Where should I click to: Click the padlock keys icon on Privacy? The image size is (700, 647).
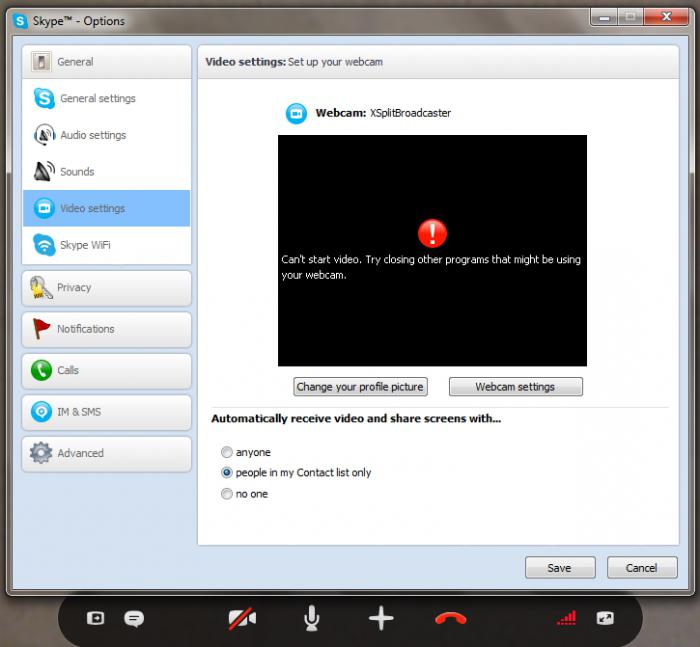tap(41, 288)
